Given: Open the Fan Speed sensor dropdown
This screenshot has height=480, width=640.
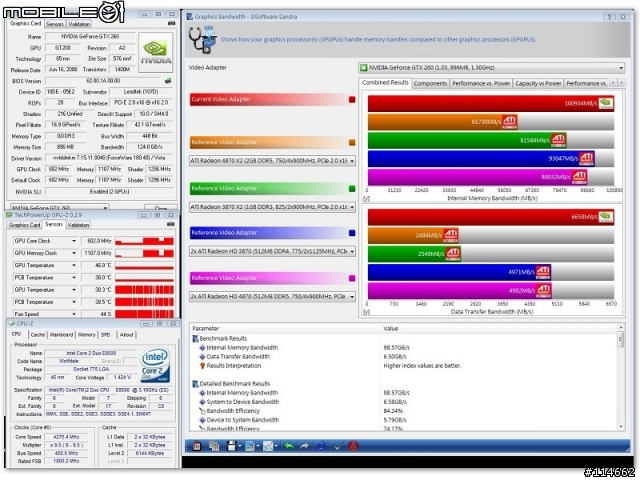Looking at the screenshot, I should [x=74, y=314].
